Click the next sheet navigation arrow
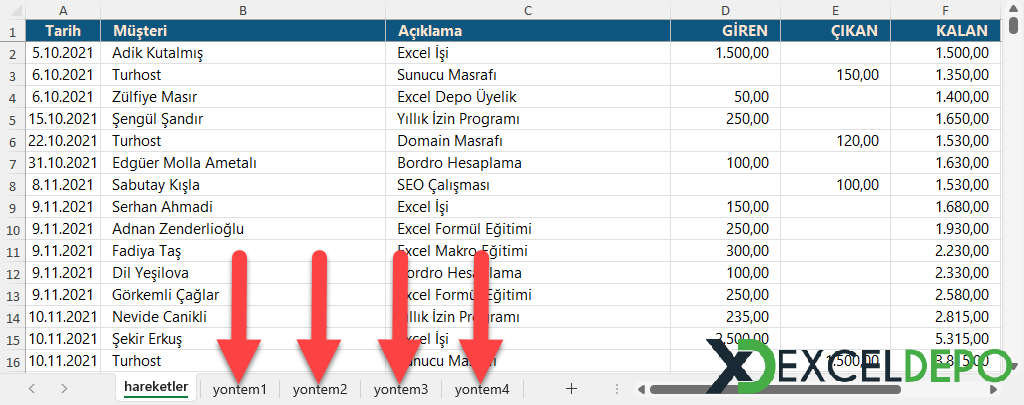 point(64,388)
